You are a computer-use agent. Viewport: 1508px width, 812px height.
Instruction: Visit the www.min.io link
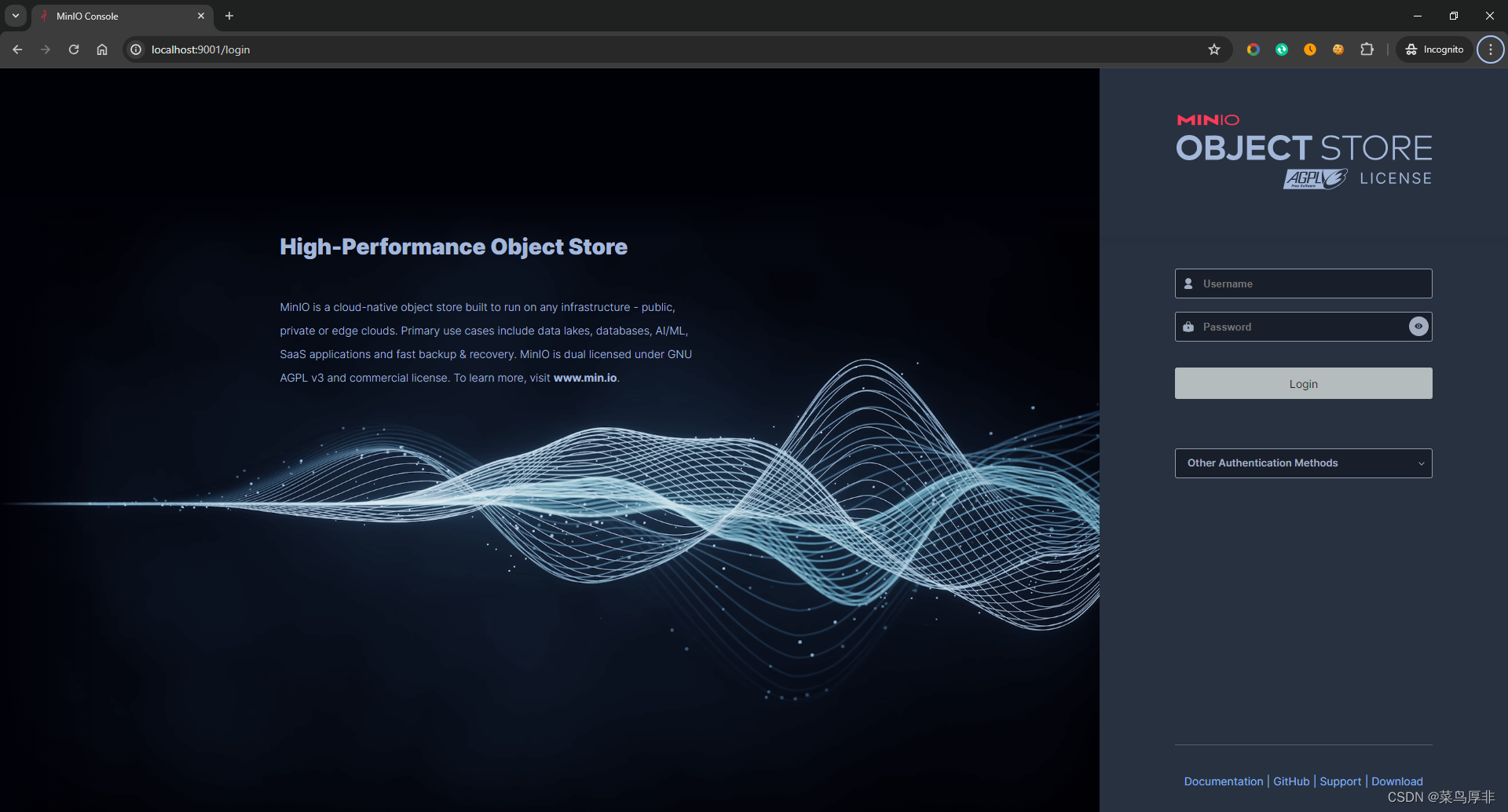click(x=585, y=378)
